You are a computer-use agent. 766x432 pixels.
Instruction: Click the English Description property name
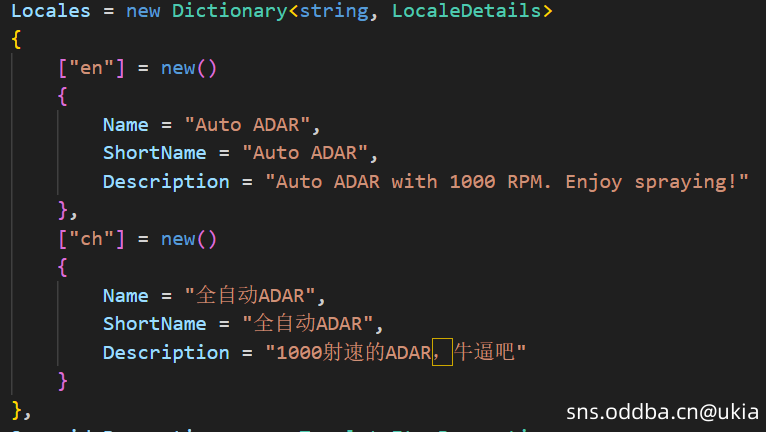(x=165, y=182)
